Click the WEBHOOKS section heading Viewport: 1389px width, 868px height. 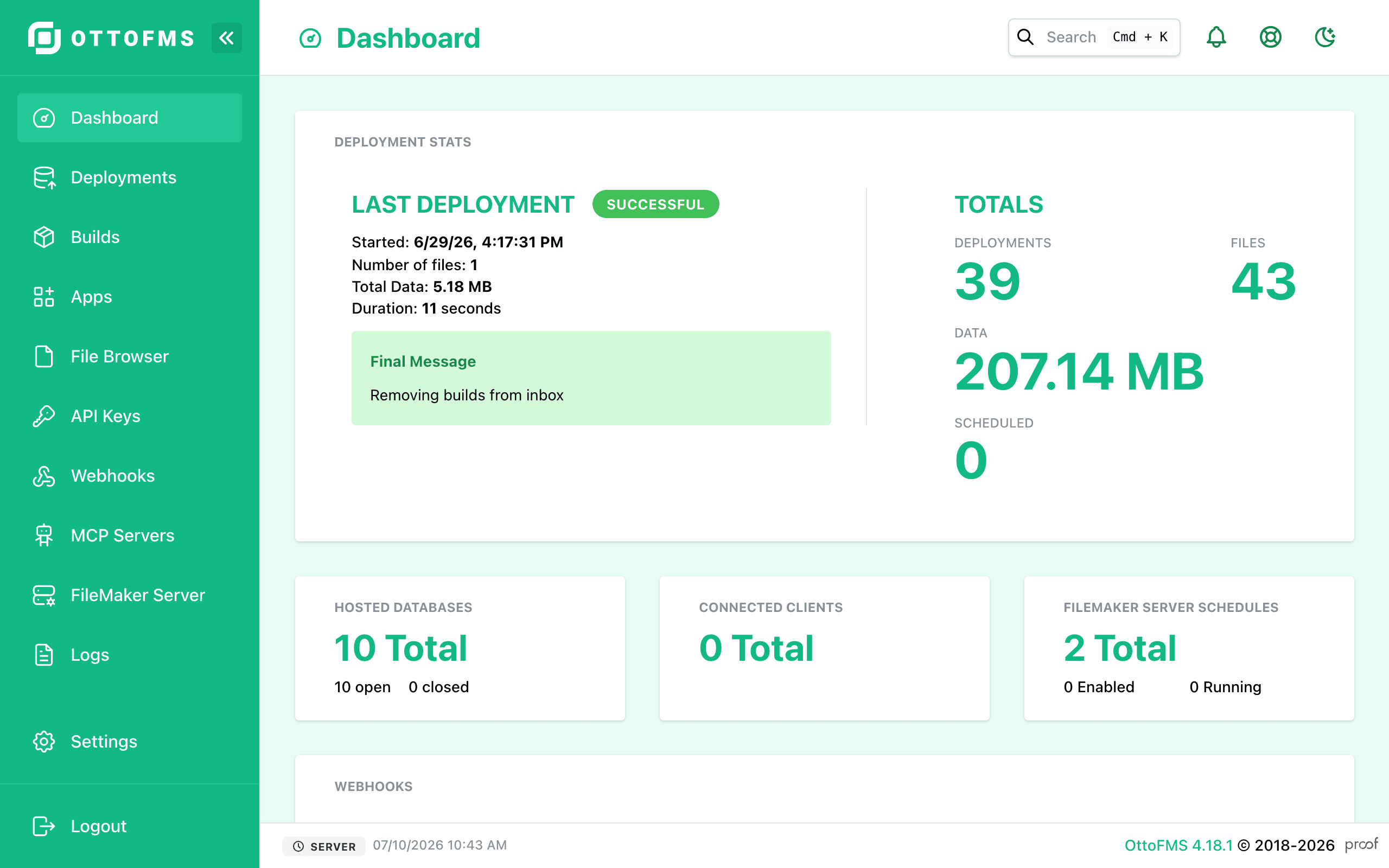(x=374, y=787)
